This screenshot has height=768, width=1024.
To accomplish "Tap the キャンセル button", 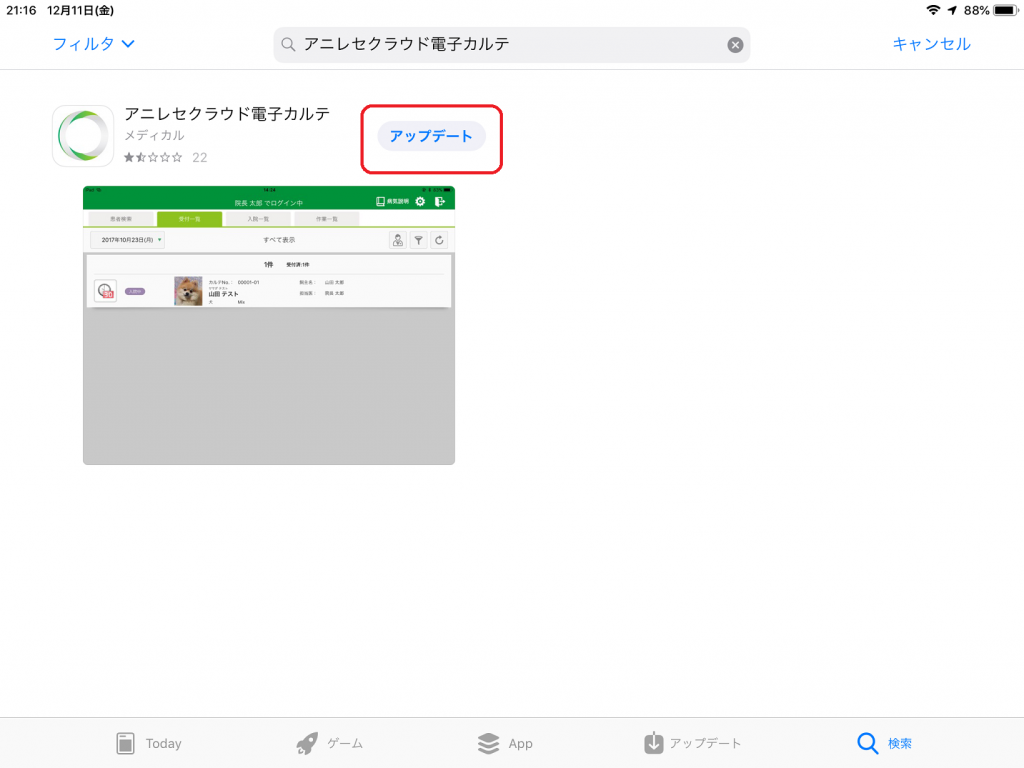I will tap(931, 44).
